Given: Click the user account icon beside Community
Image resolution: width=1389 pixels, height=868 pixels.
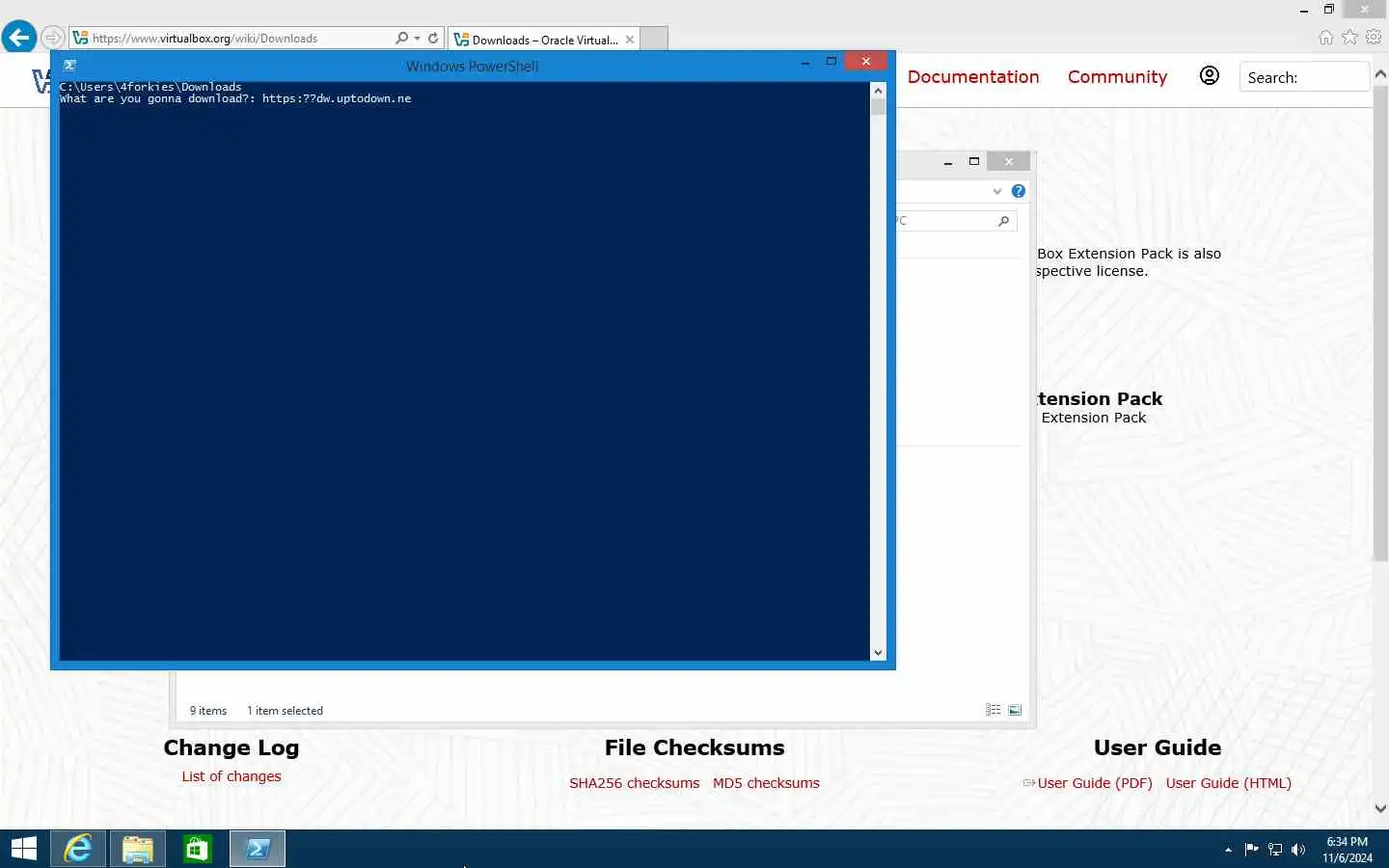Looking at the screenshot, I should coord(1209,75).
